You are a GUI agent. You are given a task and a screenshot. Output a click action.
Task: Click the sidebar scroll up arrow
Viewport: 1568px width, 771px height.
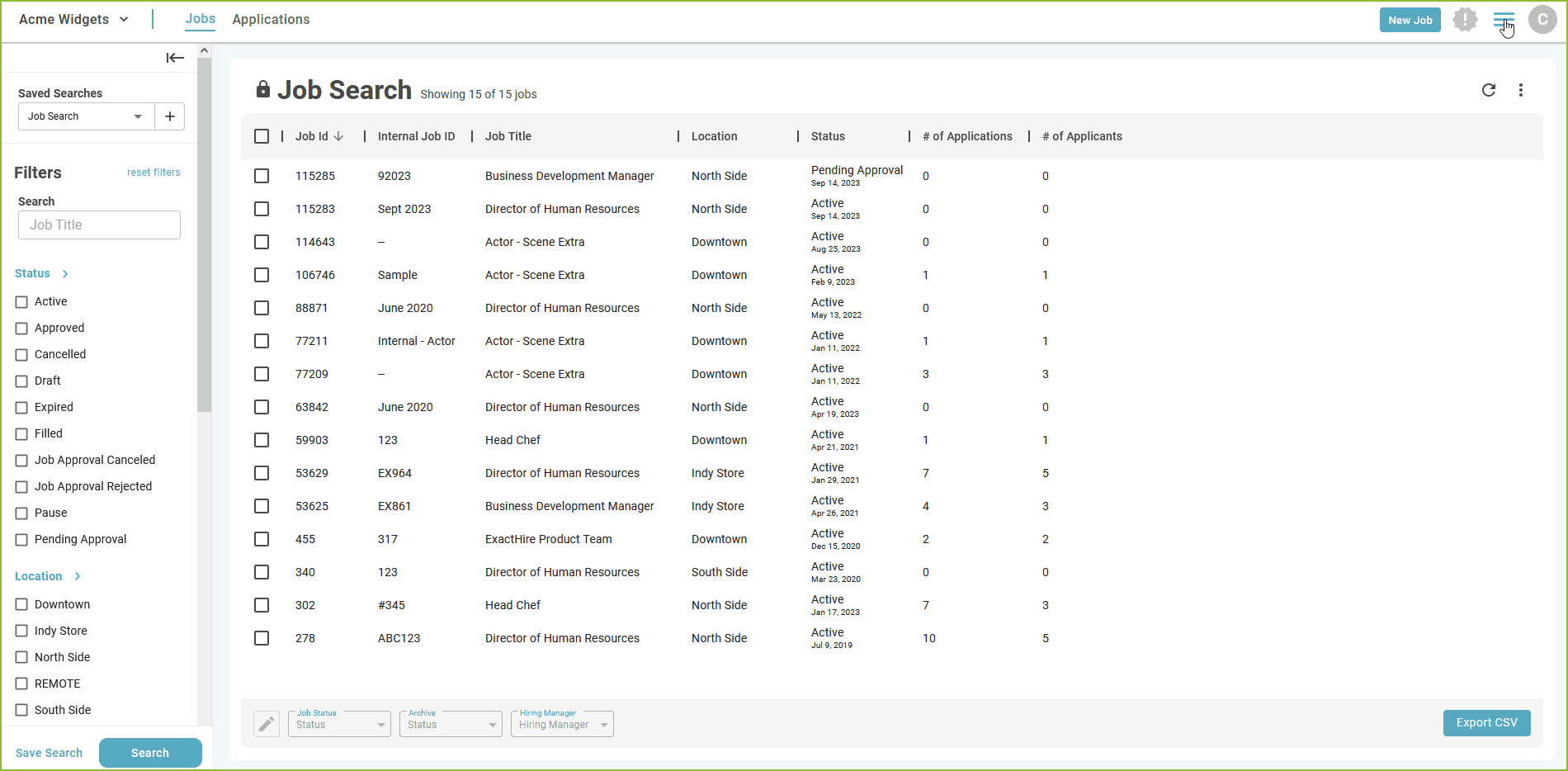[x=205, y=50]
